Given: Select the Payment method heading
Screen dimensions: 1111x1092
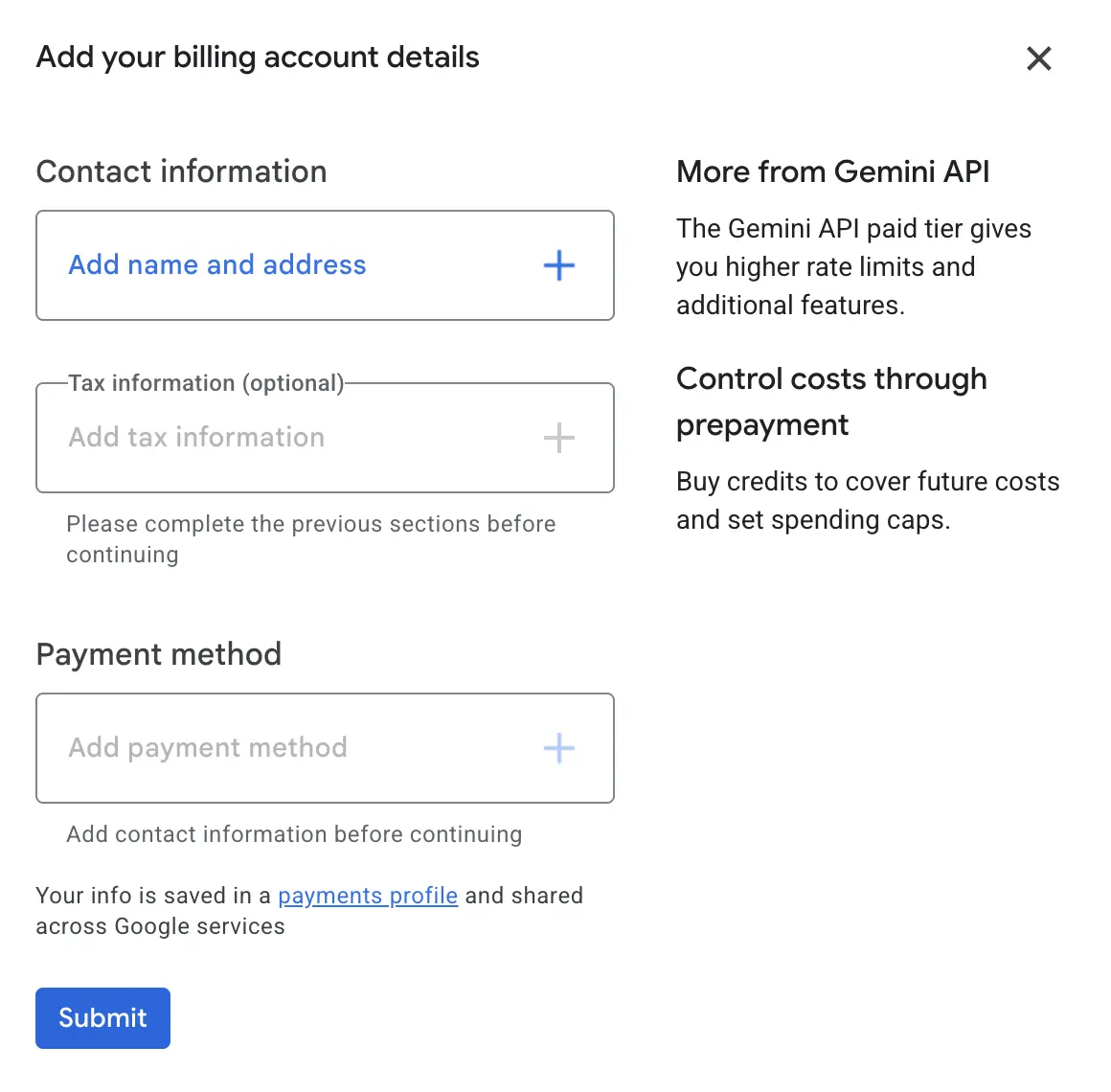Looking at the screenshot, I should [x=159, y=654].
